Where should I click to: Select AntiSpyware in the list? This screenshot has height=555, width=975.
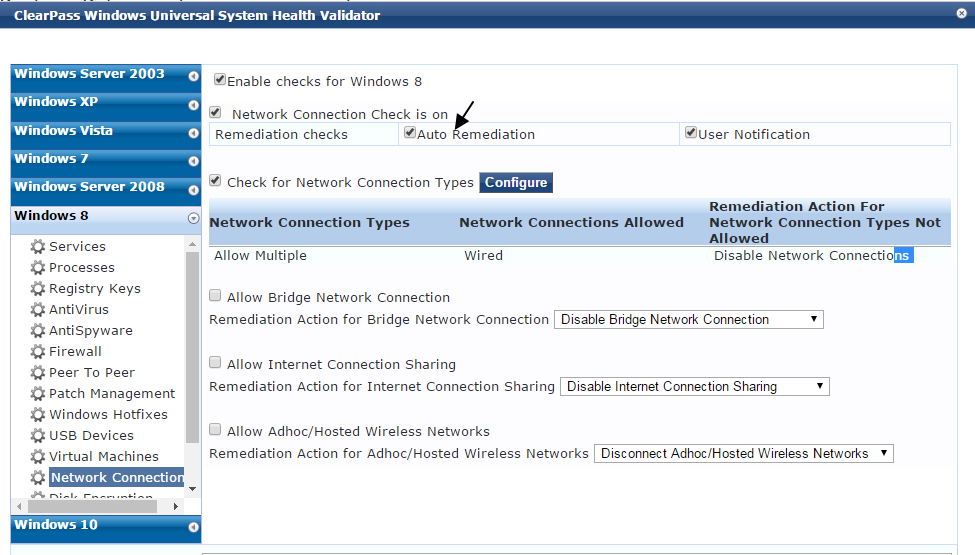[x=90, y=331]
